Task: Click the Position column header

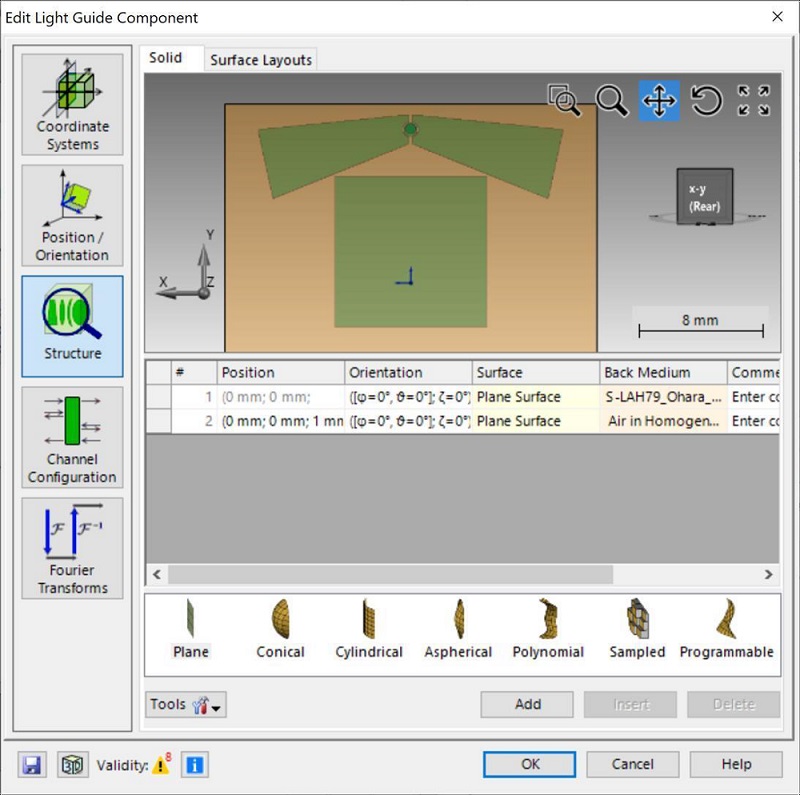Action: (x=281, y=372)
